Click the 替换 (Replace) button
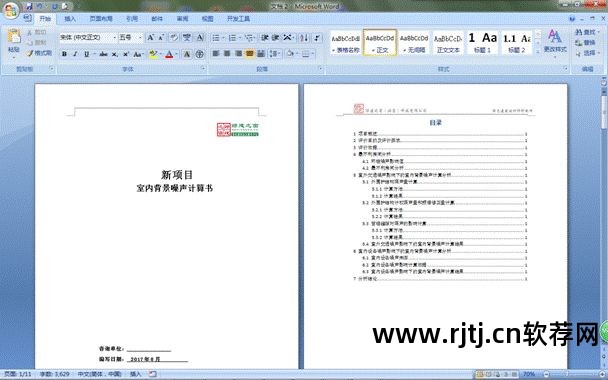This screenshot has width=608, height=380. point(586,43)
